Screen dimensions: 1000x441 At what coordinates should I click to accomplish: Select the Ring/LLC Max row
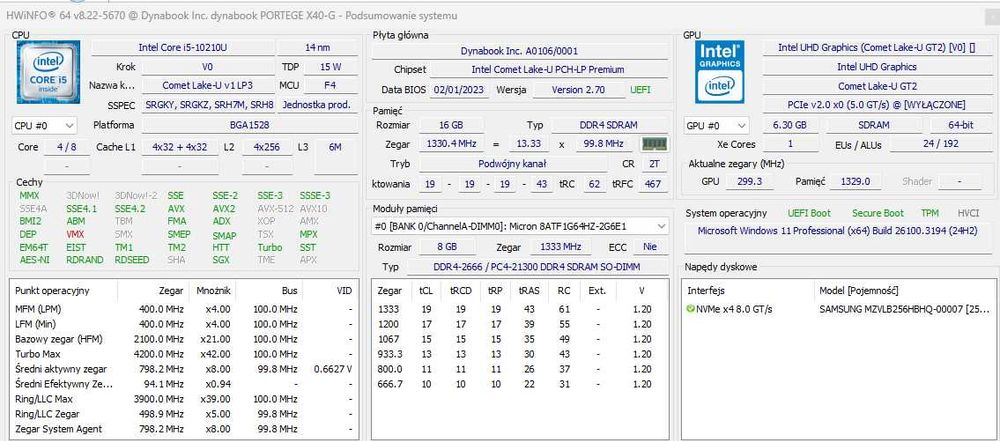click(x=184, y=399)
